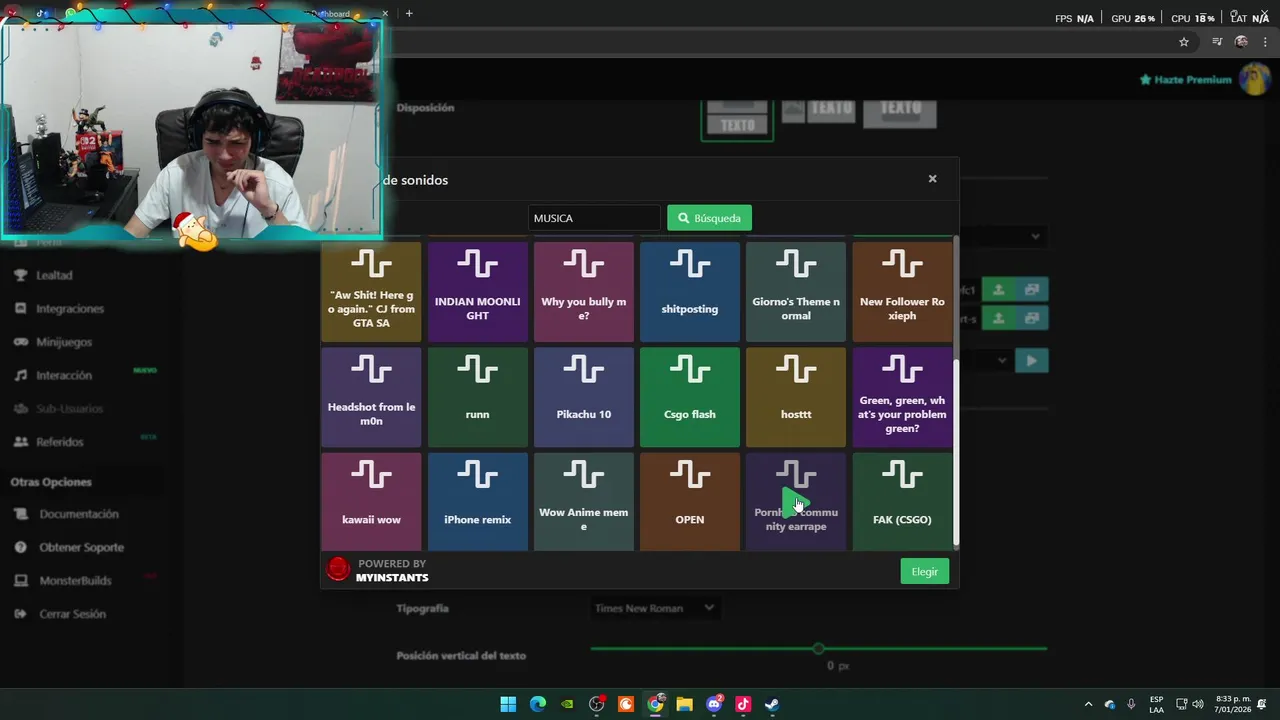Pick Giorno's Theme normal sound
The width and height of the screenshot is (1280, 720).
pos(795,292)
